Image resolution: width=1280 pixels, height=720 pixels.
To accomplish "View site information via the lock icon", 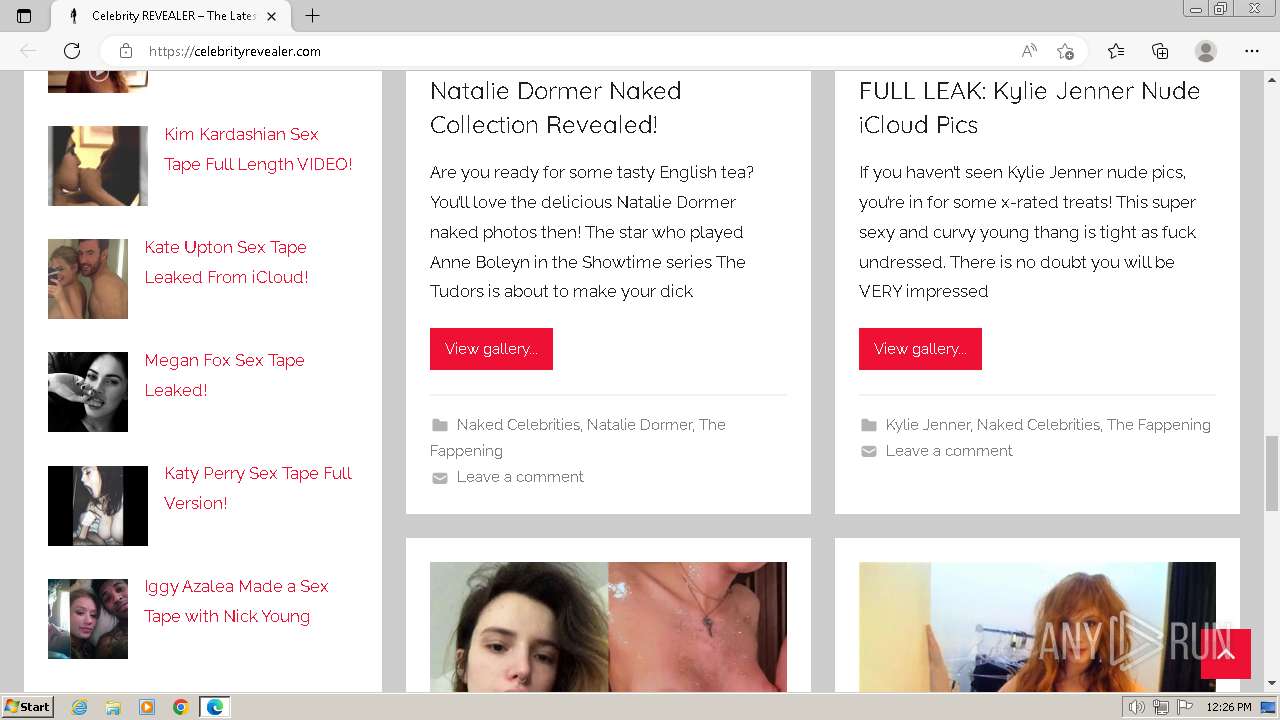I will click(126, 51).
